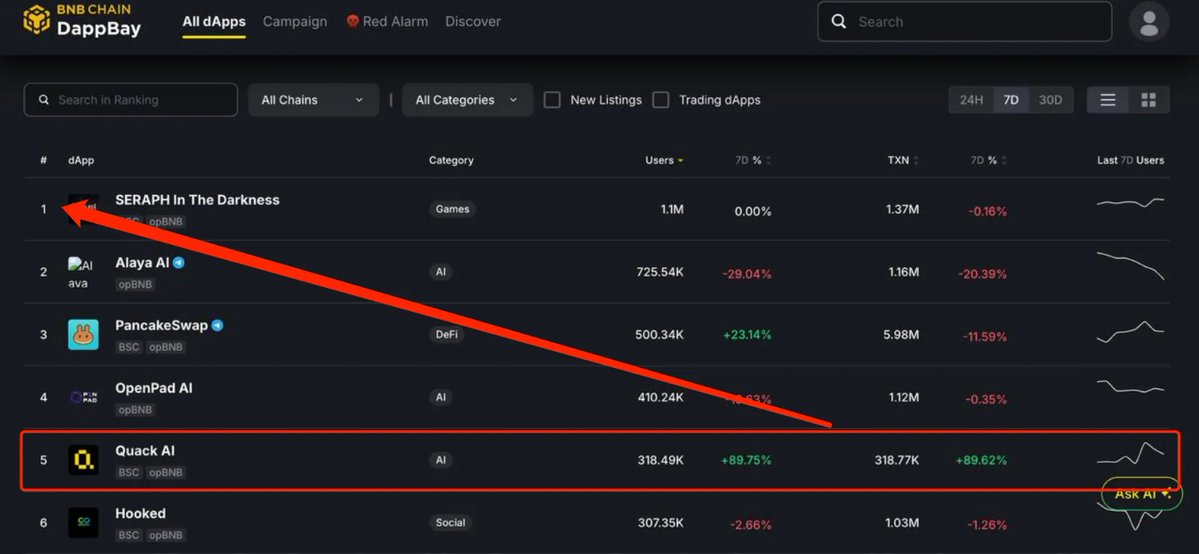Screen dimensions: 1199x554
Task: Select the 7D time range
Action: (x=1011, y=99)
